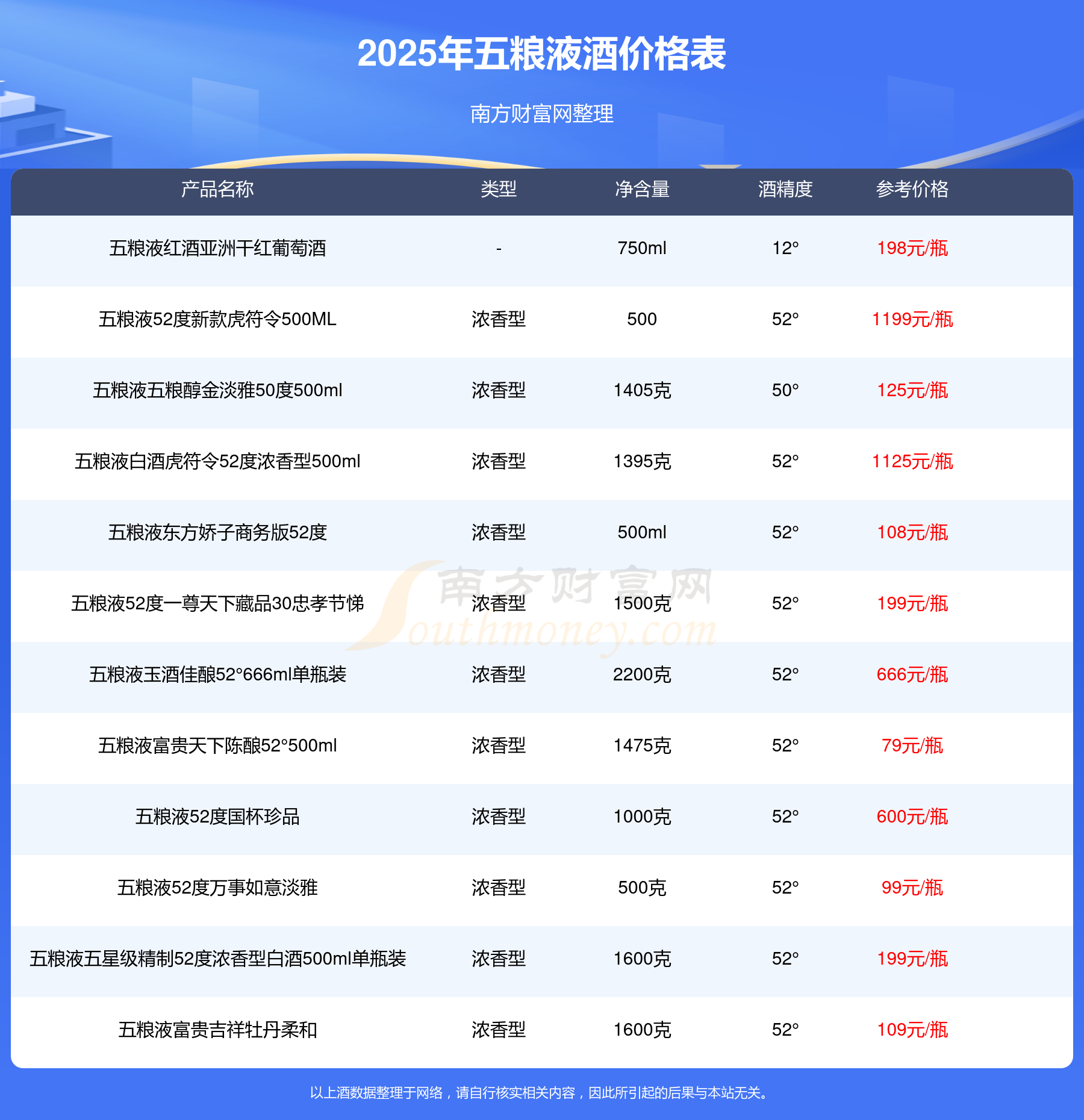The width and height of the screenshot is (1084, 1120).
Task: Click the price 198元/瓶
Action: pyautogui.click(x=912, y=248)
